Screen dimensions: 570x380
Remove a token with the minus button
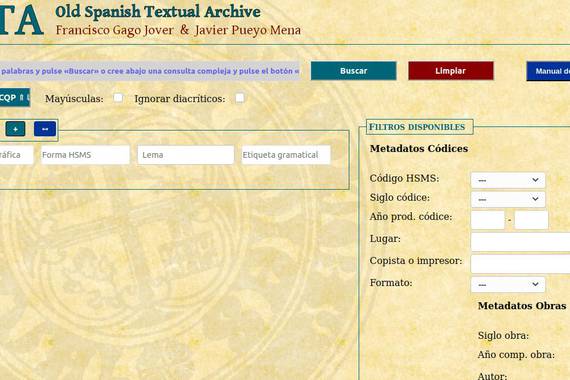click(x=45, y=129)
